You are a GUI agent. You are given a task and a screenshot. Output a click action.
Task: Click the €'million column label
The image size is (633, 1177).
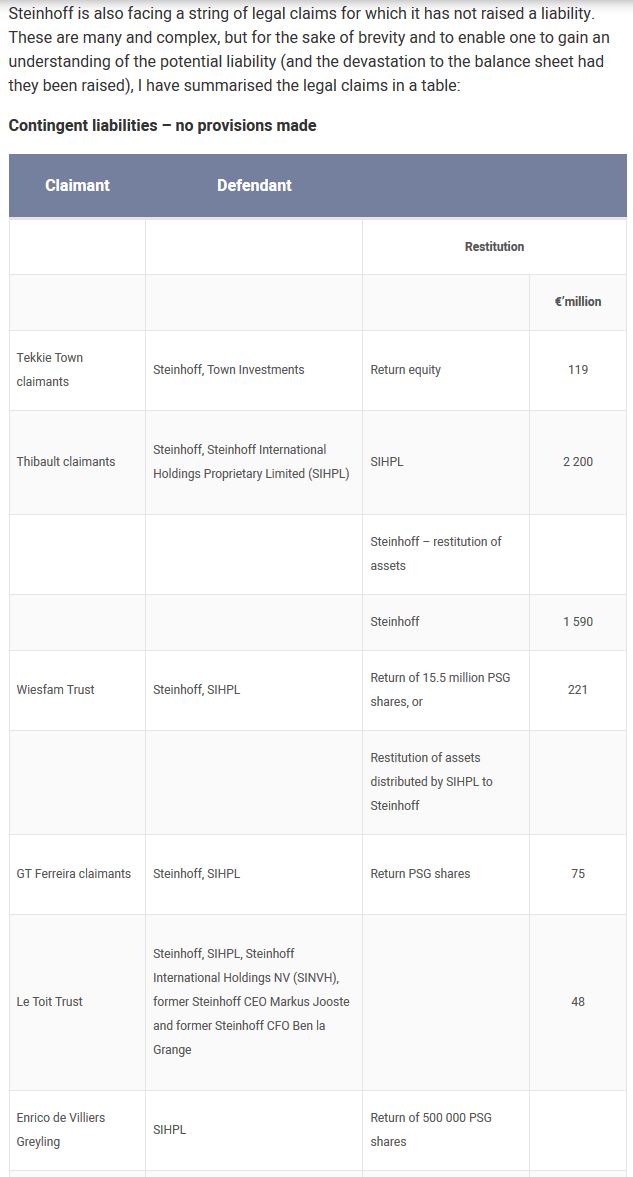(x=578, y=301)
